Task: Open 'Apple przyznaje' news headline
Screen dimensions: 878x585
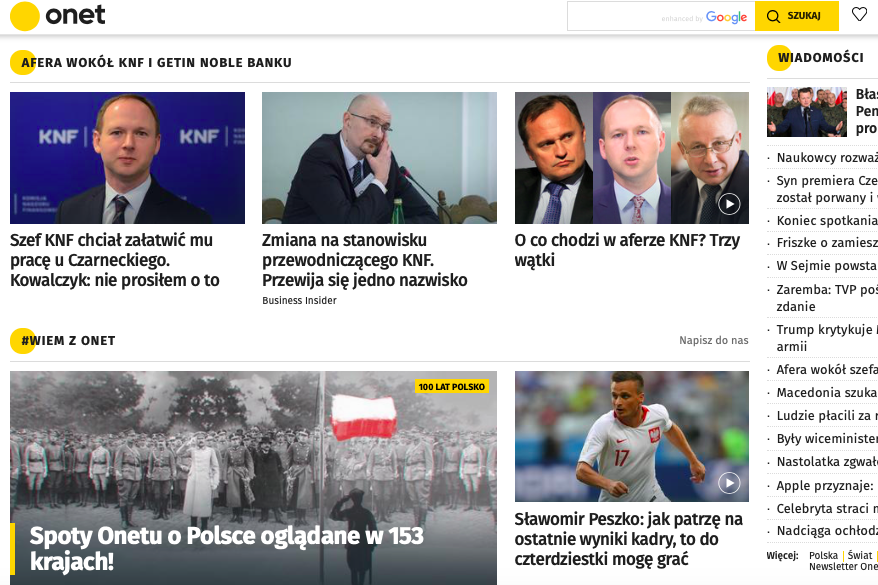Action: 824,486
